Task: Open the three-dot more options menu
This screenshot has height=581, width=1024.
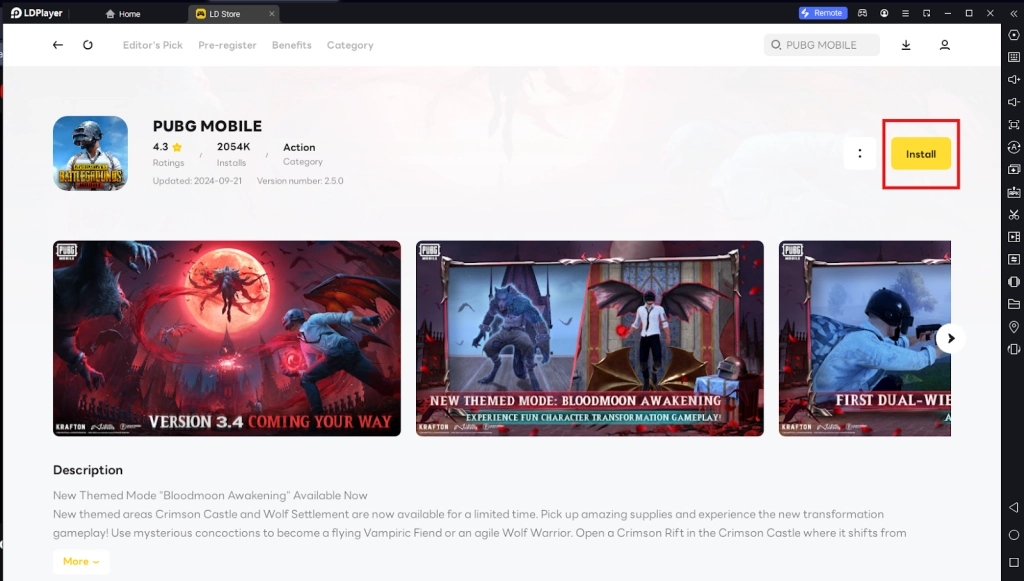Action: coord(859,153)
